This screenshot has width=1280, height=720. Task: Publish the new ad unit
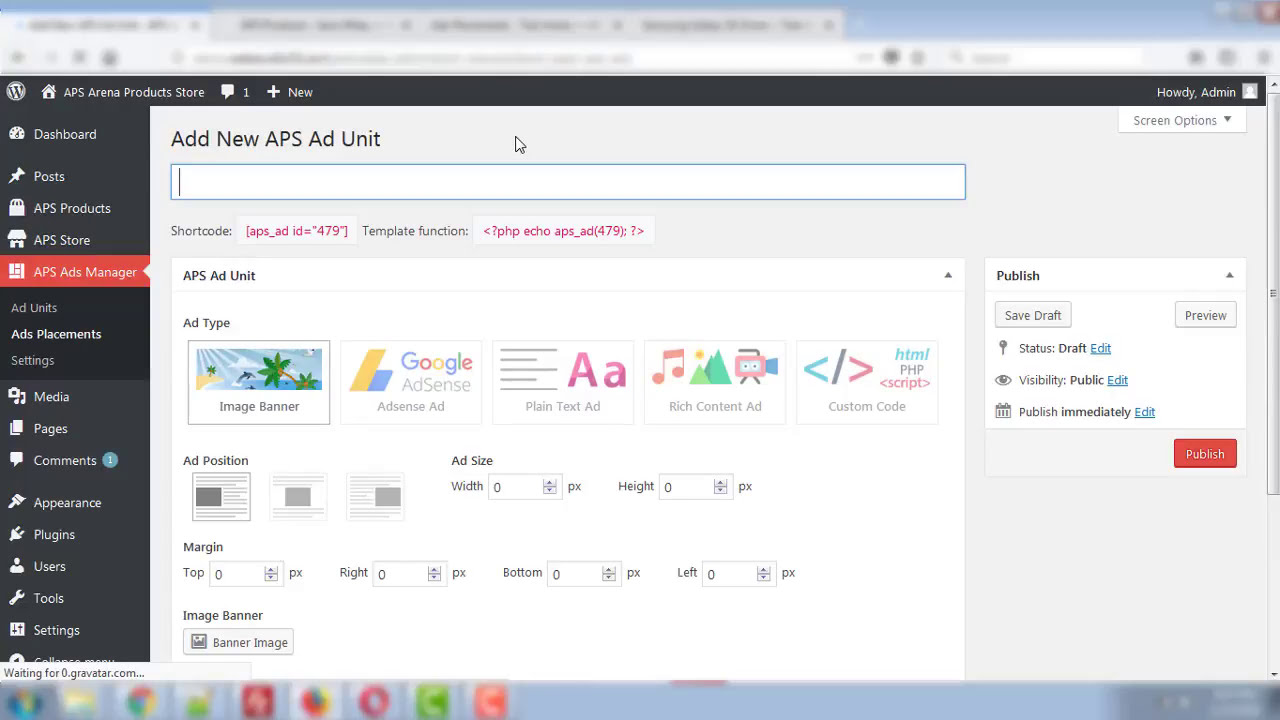click(1204, 453)
